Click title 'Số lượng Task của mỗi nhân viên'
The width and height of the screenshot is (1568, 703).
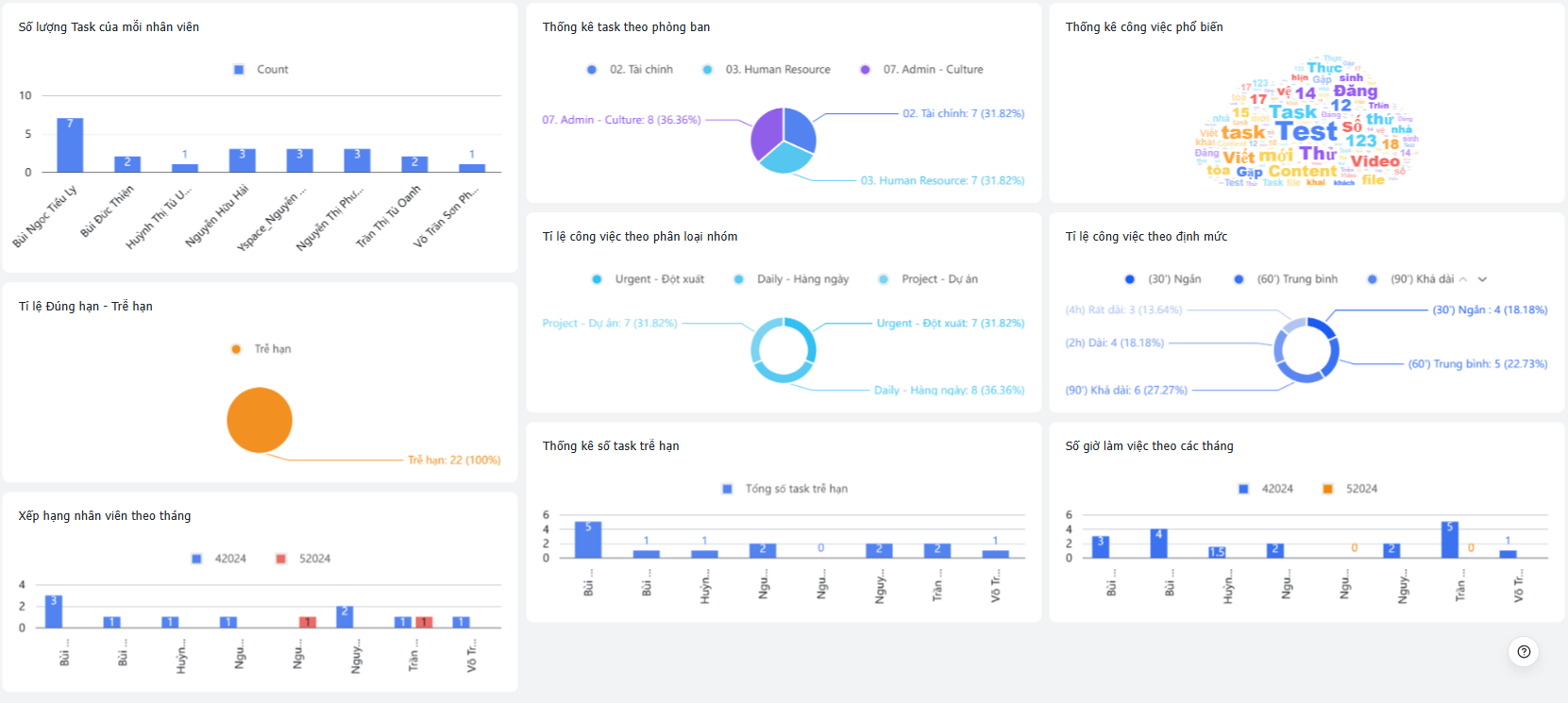pyautogui.click(x=109, y=26)
